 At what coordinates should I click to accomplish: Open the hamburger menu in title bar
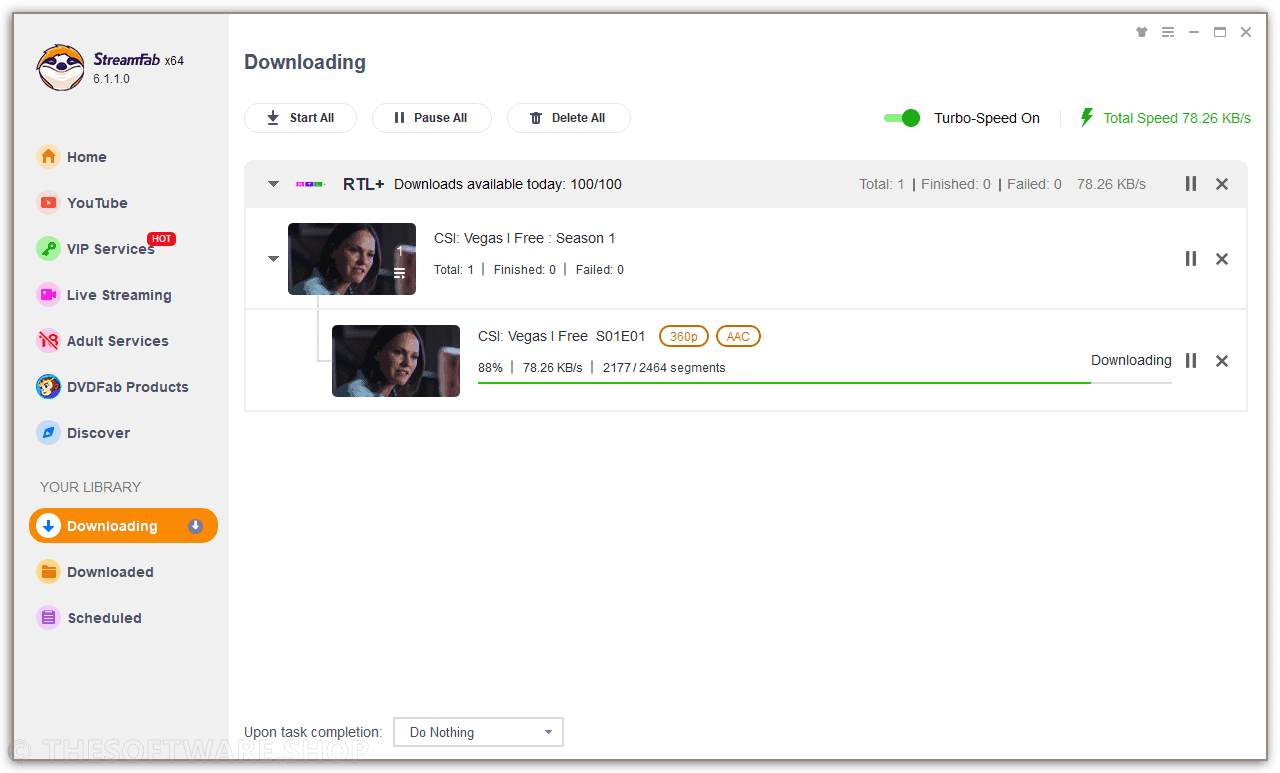(x=1168, y=32)
